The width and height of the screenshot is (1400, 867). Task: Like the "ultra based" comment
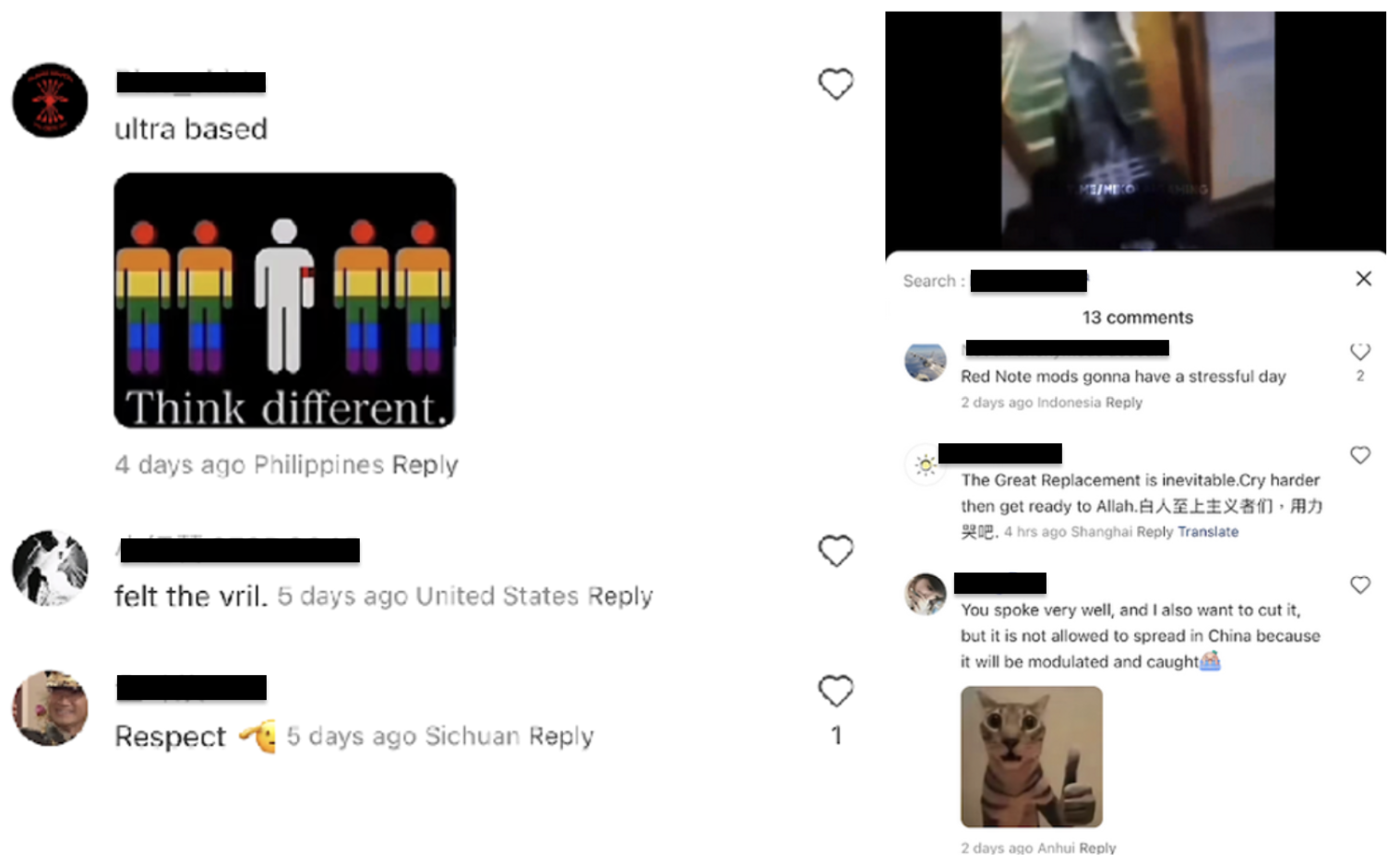tap(835, 84)
